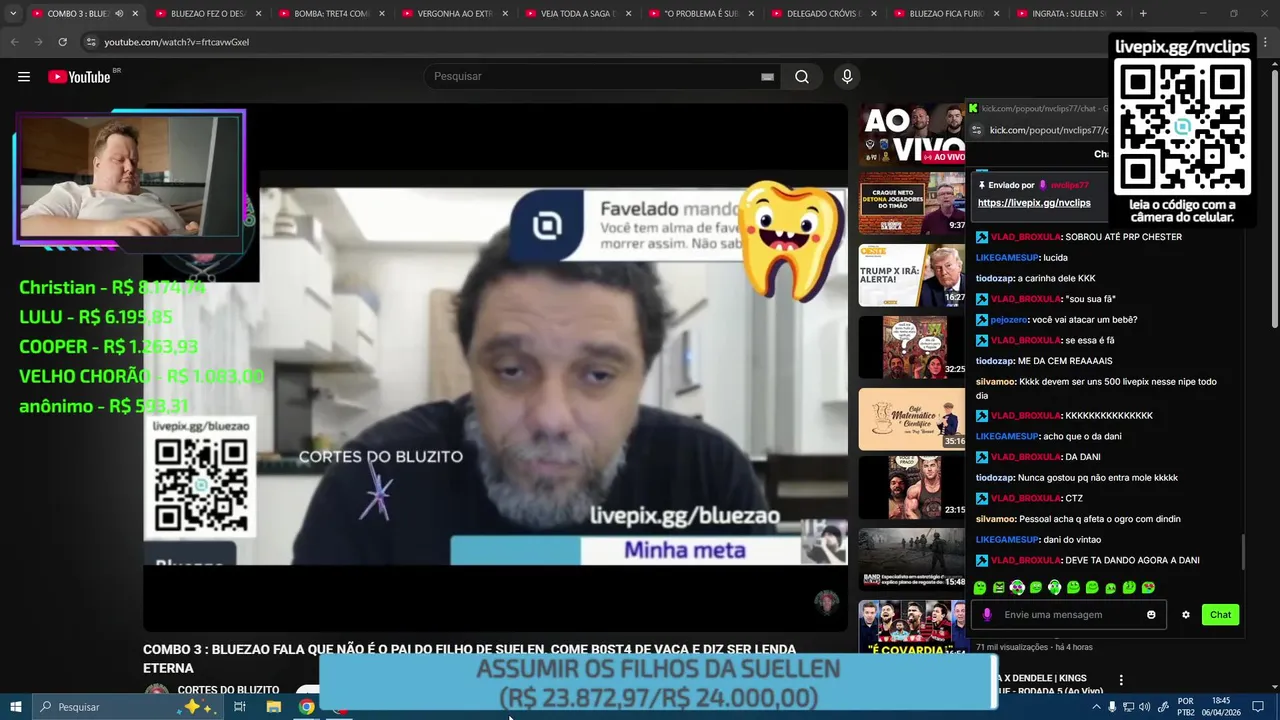Open the AO VIVO thumbnail in suggestions
Image resolution: width=1280 pixels, height=720 pixels.
point(912,135)
